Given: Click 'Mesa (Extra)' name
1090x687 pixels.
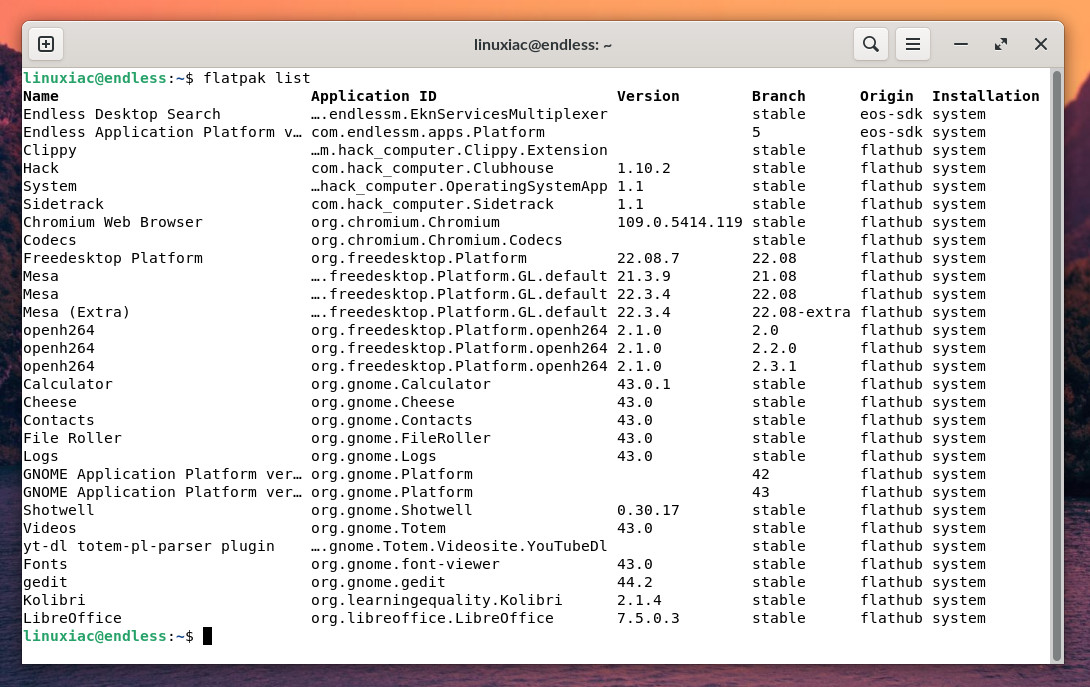Looking at the screenshot, I should (x=76, y=312).
